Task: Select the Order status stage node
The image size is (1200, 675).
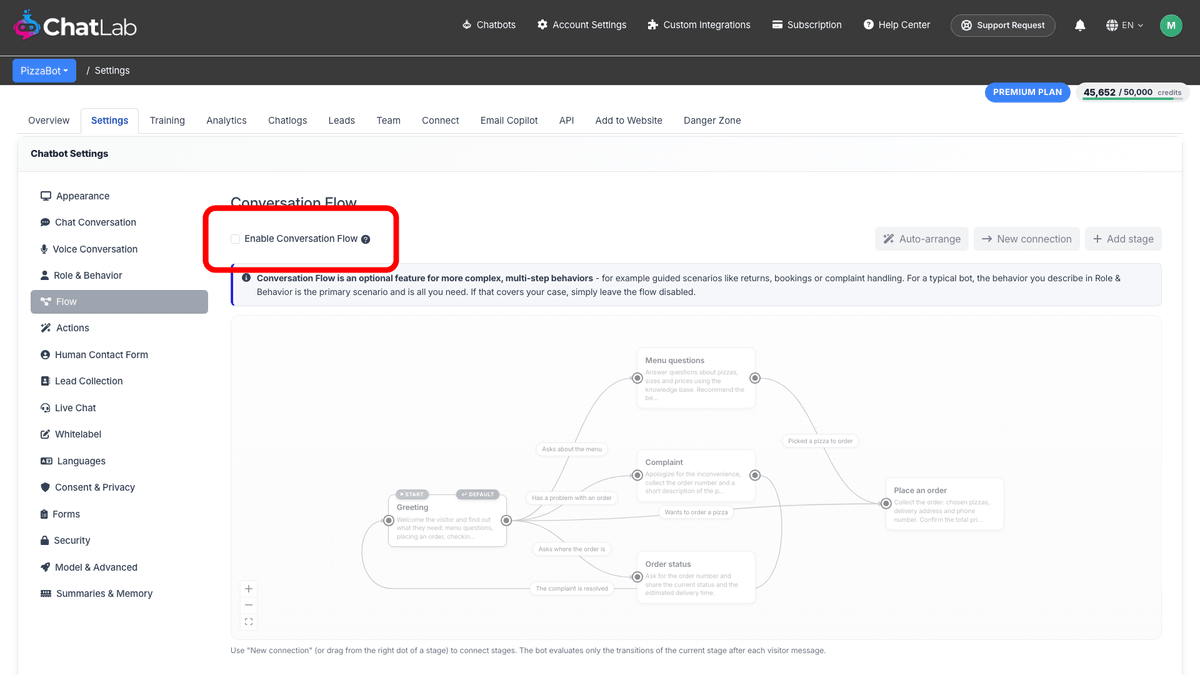Action: coord(696,577)
